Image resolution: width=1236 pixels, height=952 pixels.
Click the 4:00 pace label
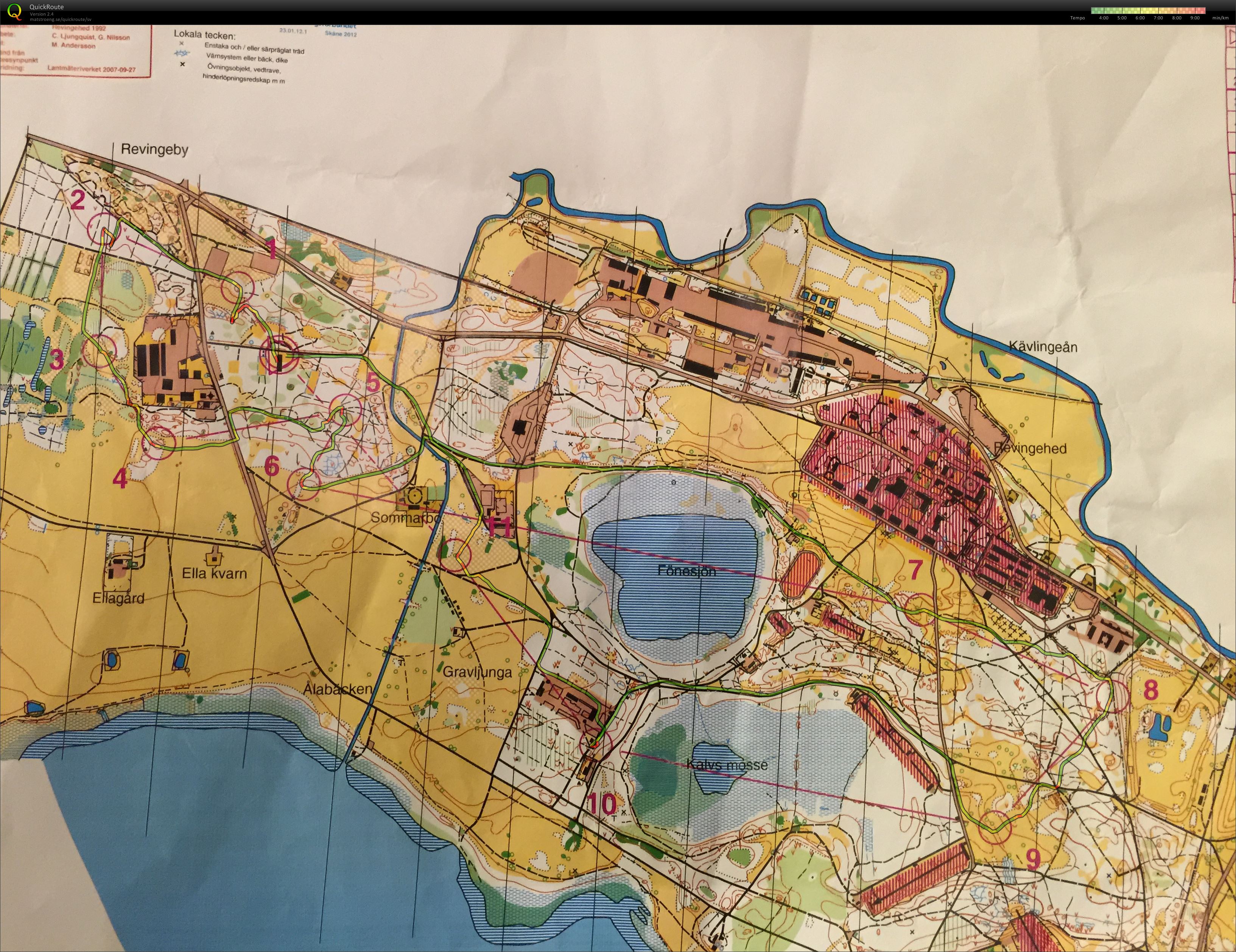tap(1104, 18)
